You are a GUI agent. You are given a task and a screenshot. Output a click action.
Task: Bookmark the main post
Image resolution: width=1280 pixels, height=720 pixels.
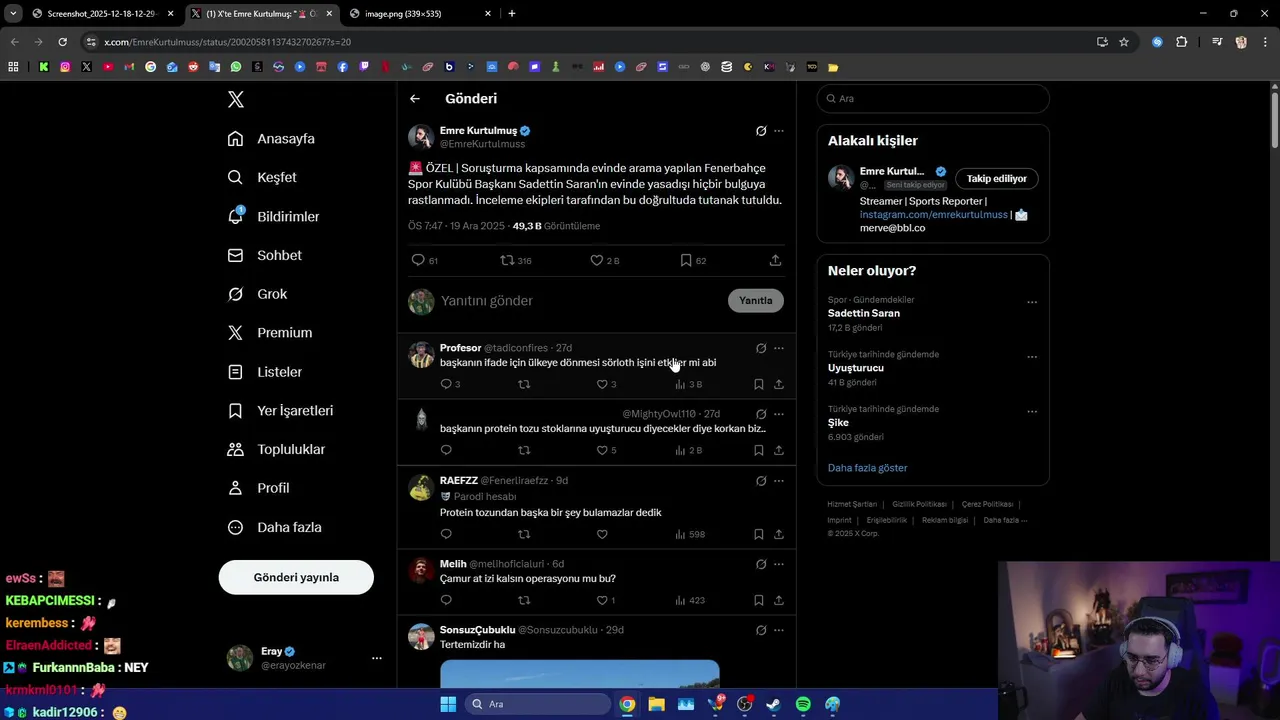coord(686,260)
